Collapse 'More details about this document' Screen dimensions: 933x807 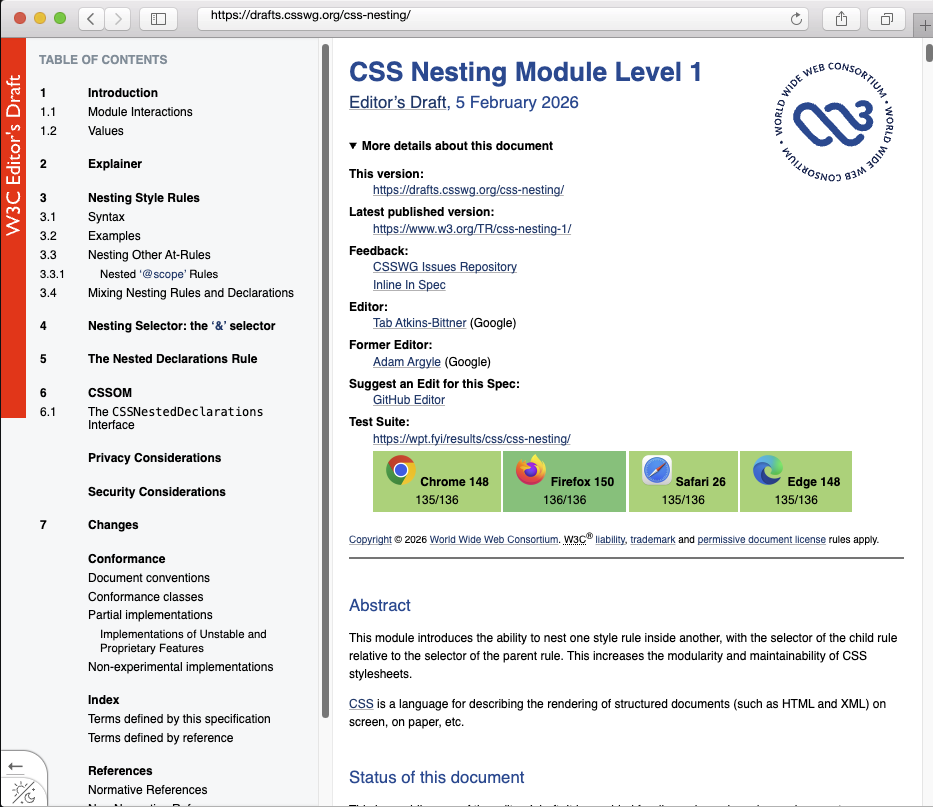451,146
